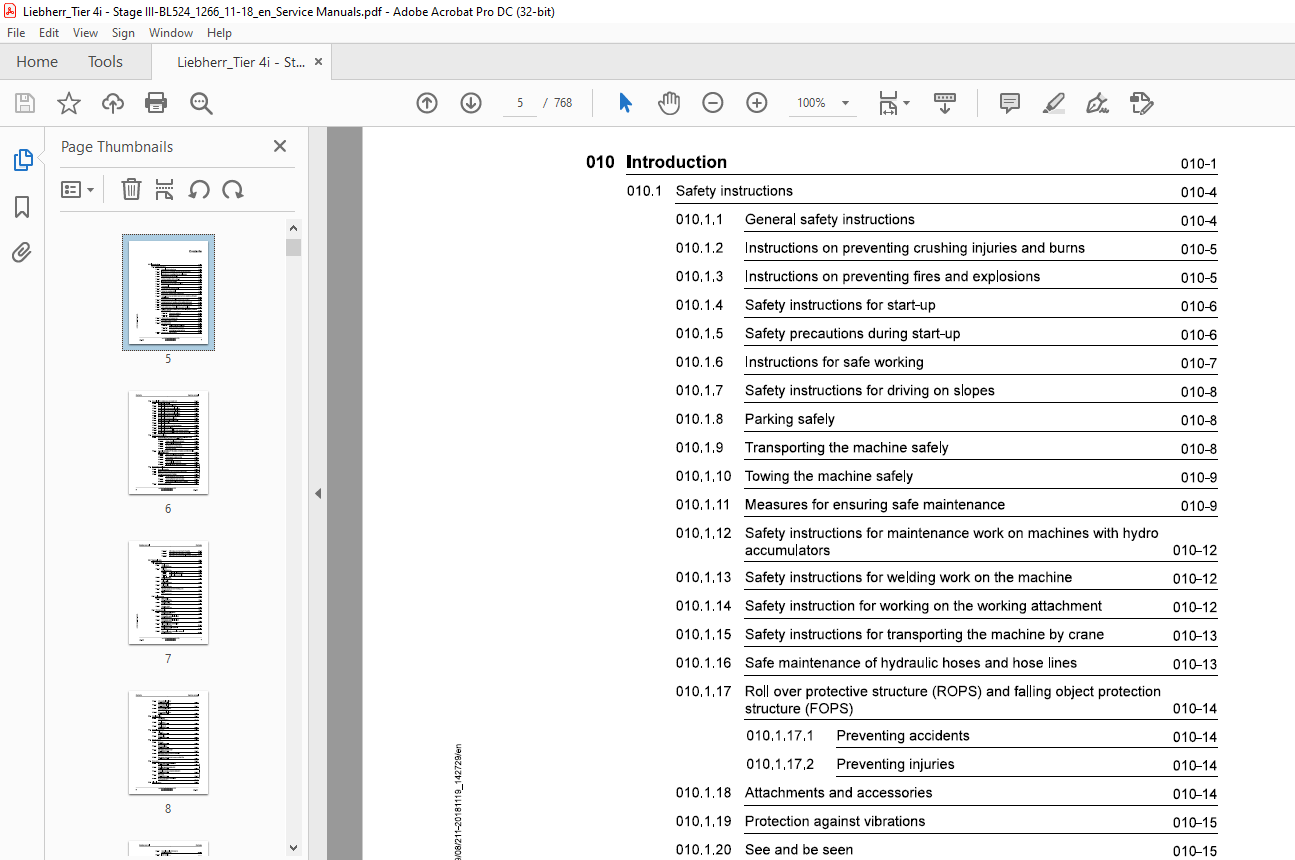This screenshot has height=860, width=1295.
Task: Select page 8 thumbnail
Action: [x=168, y=742]
